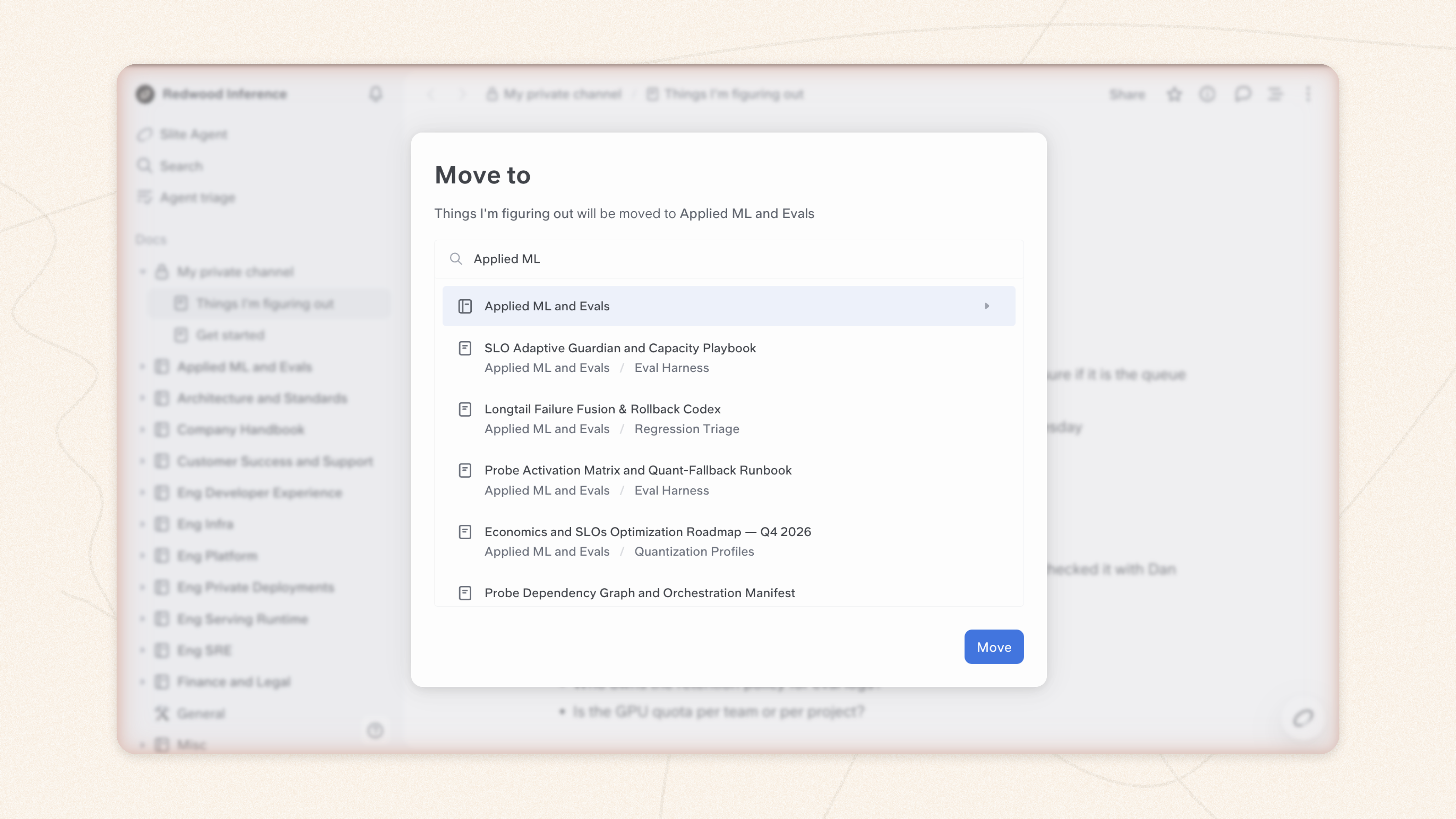Click the Move button

coord(994,647)
